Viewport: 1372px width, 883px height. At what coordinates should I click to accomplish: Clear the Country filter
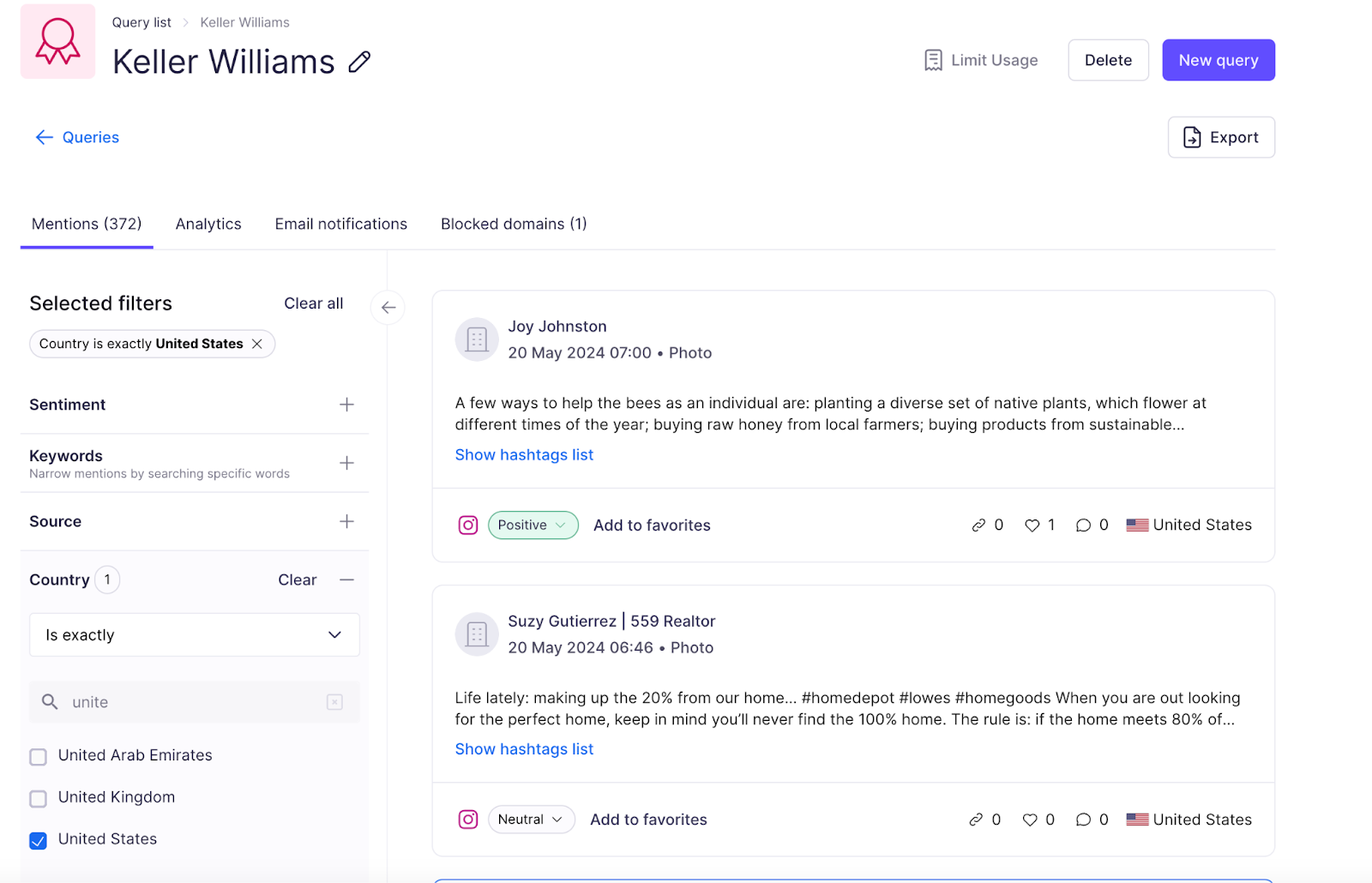[x=298, y=580]
